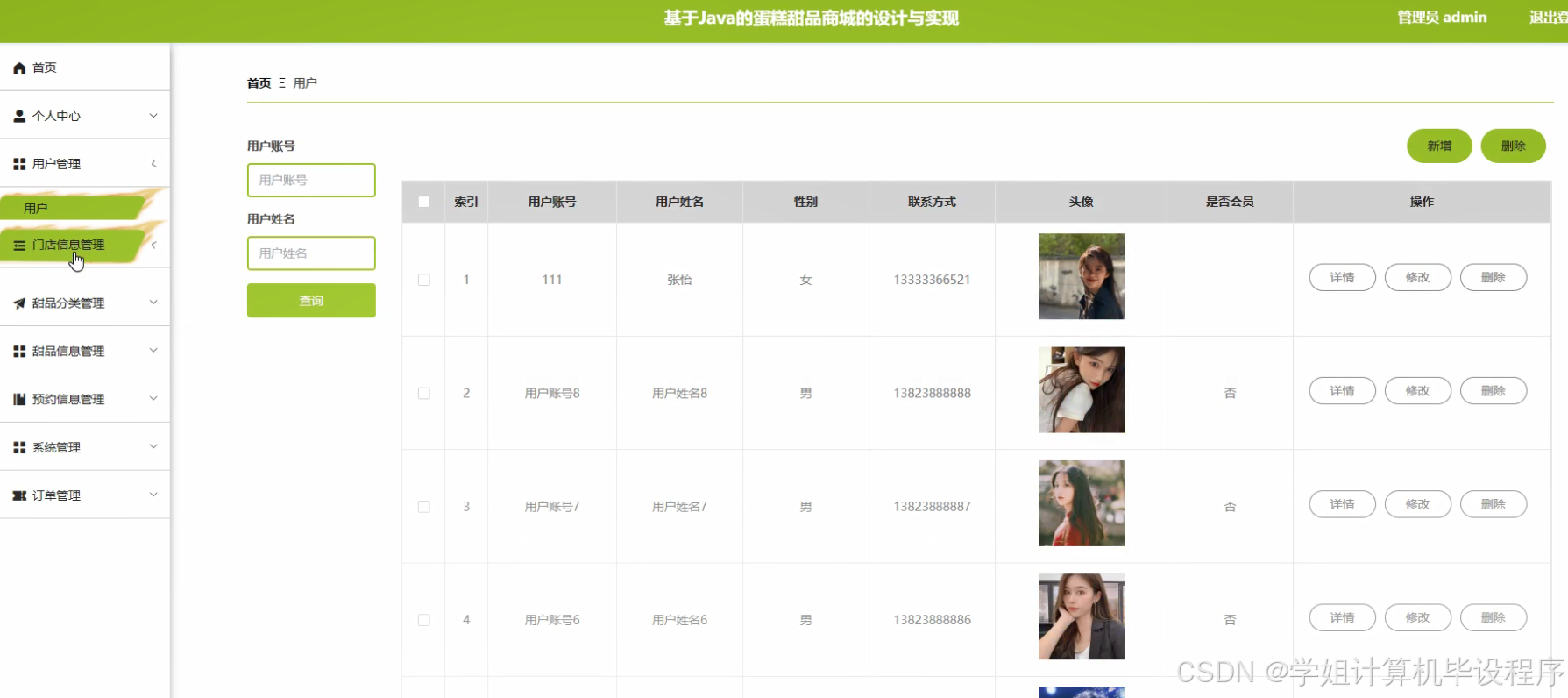
Task: Click the icon beside 订单管理
Action: coord(19,495)
